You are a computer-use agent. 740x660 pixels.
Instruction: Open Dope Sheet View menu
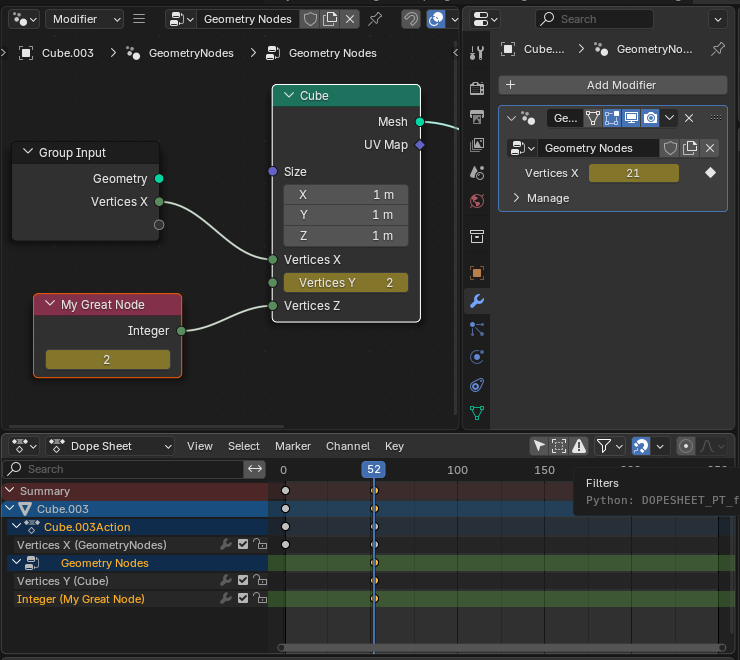click(200, 446)
